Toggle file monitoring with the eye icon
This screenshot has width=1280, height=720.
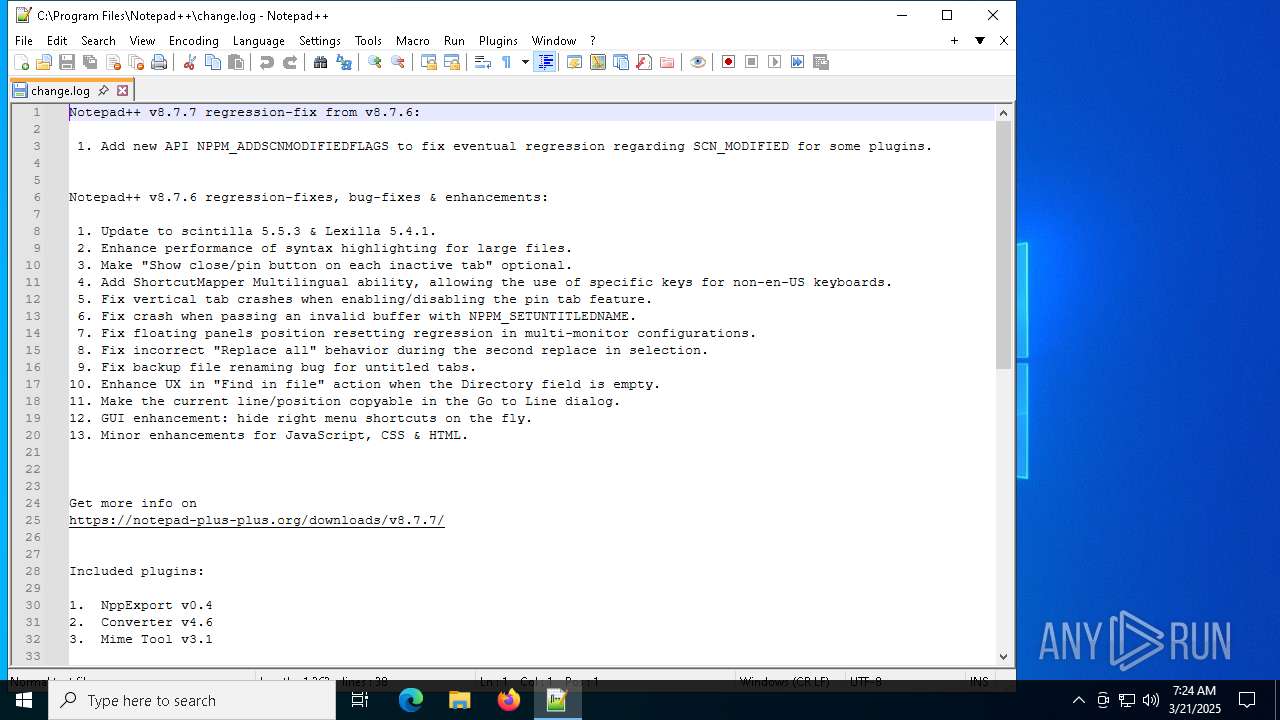[x=698, y=62]
